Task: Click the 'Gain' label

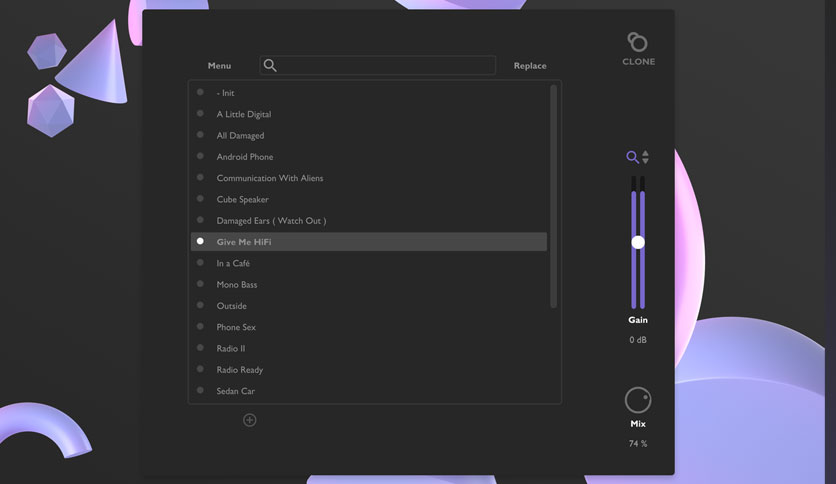Action: (638, 320)
